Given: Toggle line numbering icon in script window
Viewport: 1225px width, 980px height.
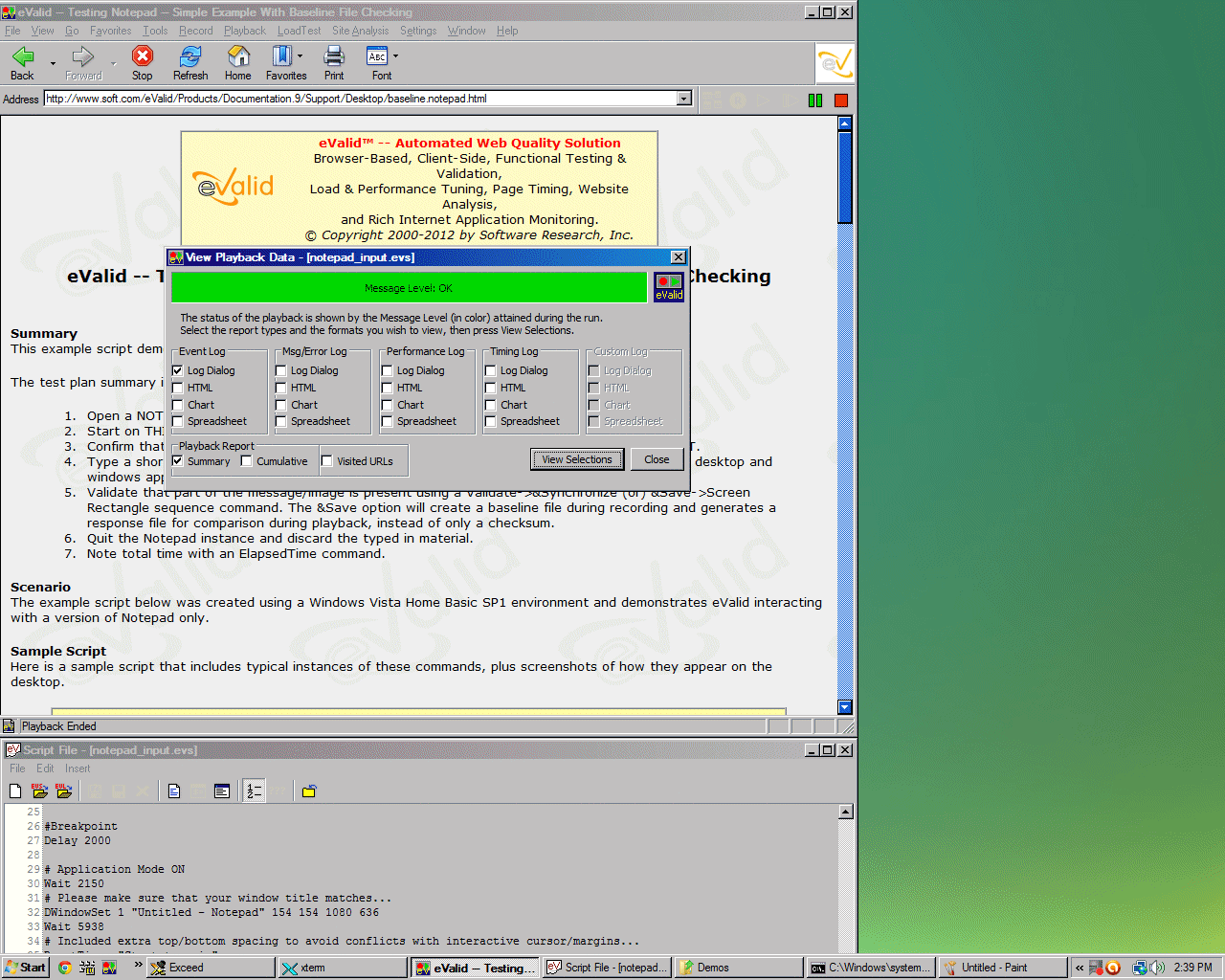Looking at the screenshot, I should tap(254, 791).
